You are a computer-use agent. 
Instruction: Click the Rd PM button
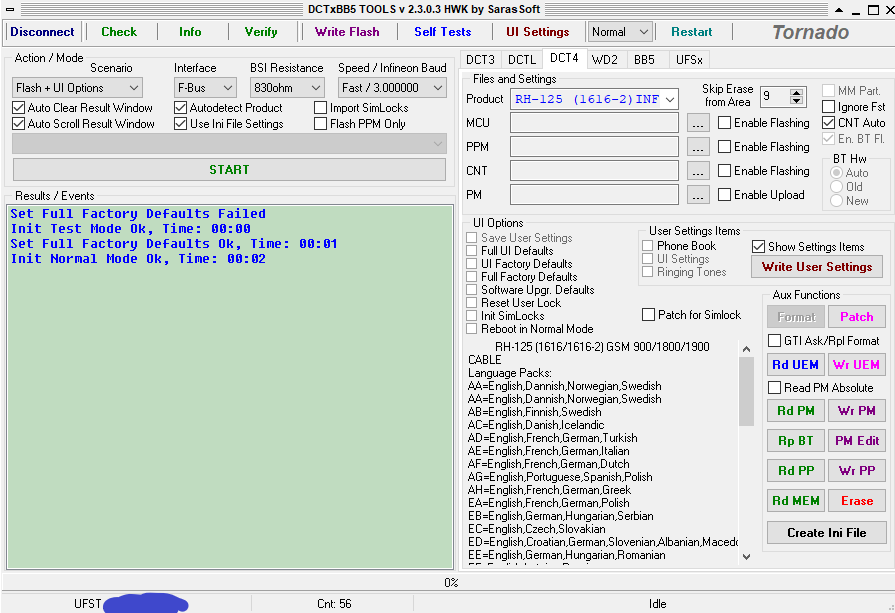[x=796, y=411]
